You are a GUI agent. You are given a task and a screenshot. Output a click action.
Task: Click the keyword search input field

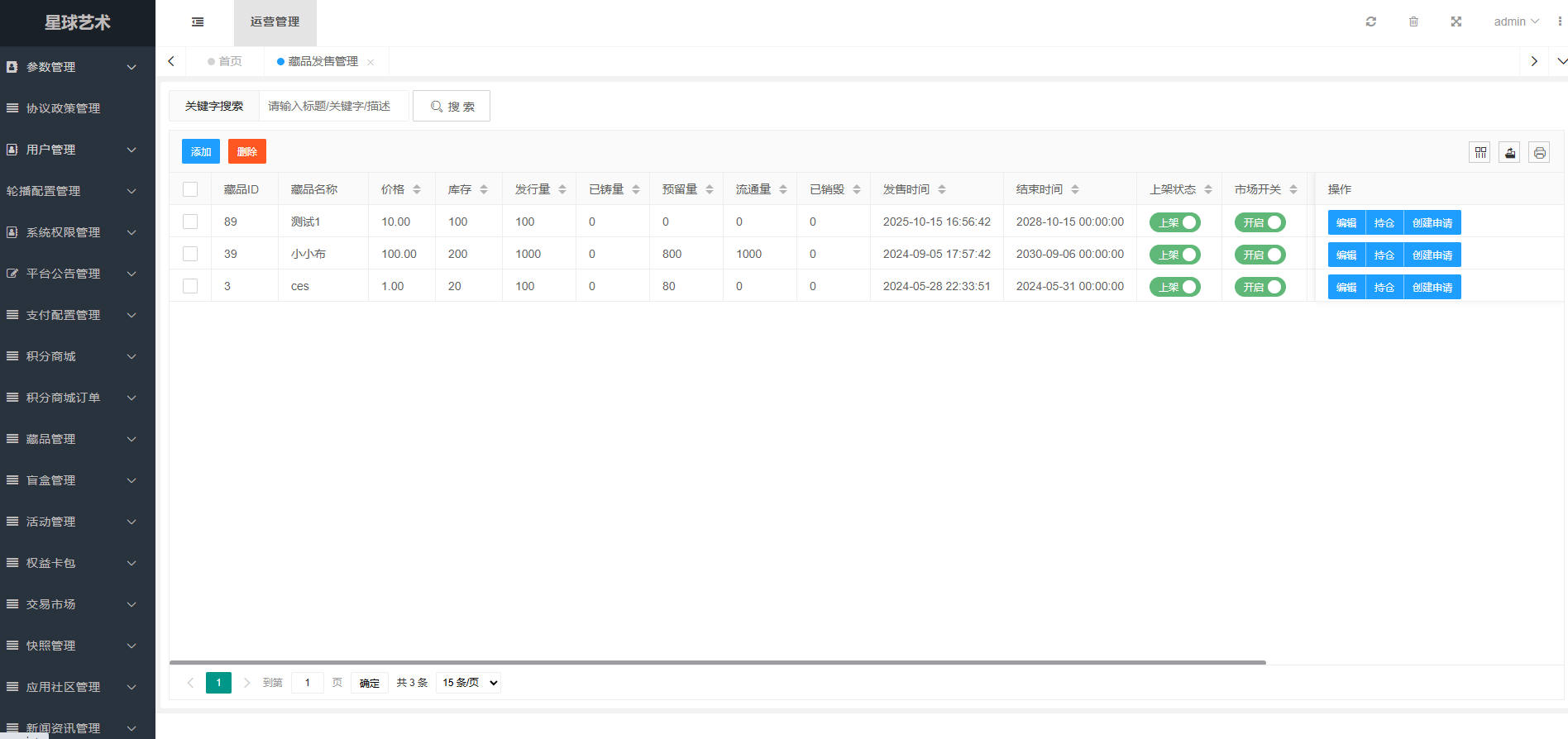click(x=333, y=106)
